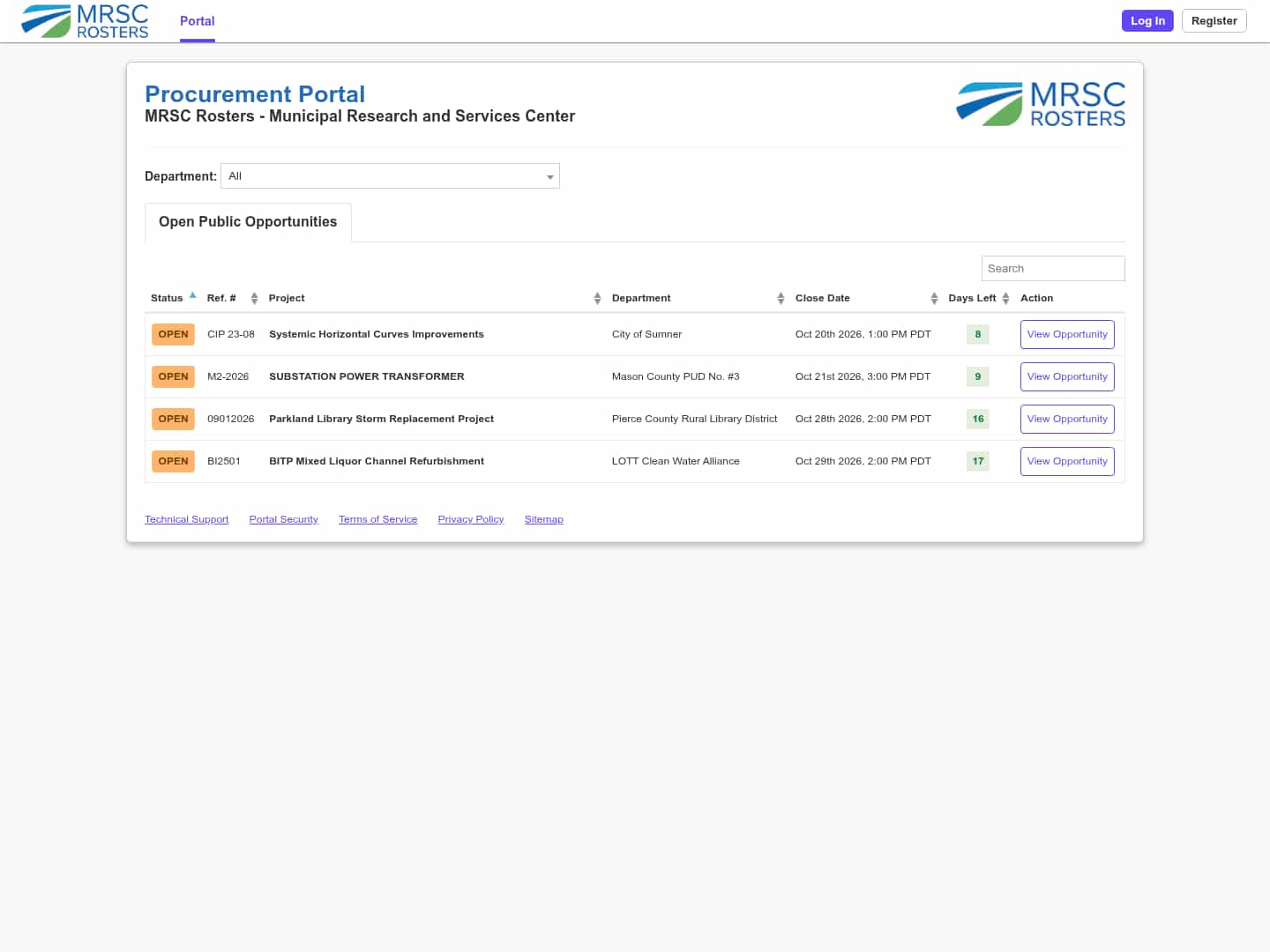Click the Mason County PUD No. #3 cell
The width and height of the screenshot is (1270, 952).
click(676, 377)
